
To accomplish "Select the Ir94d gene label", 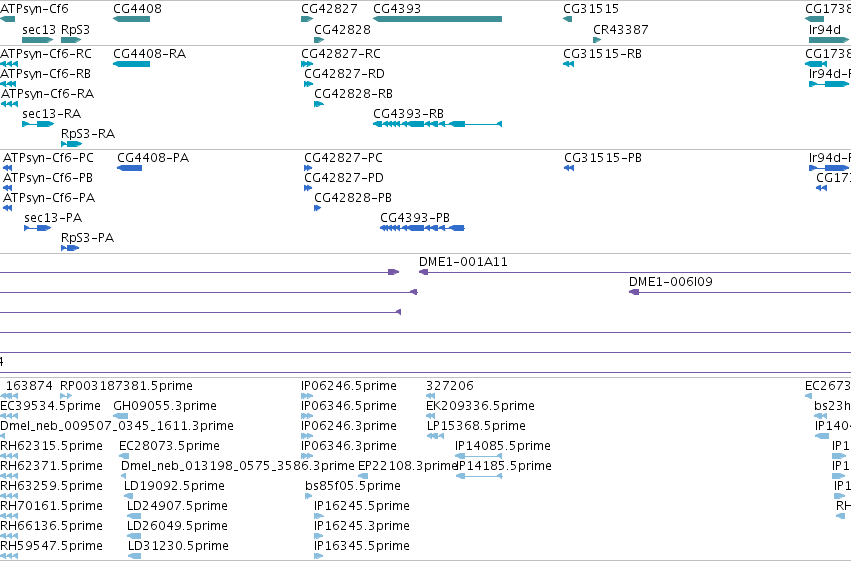I will (x=825, y=30).
